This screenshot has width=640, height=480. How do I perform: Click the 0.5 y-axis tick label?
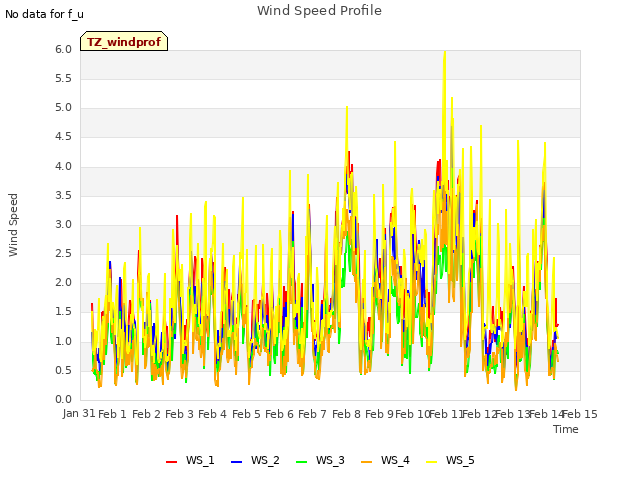click(63, 371)
